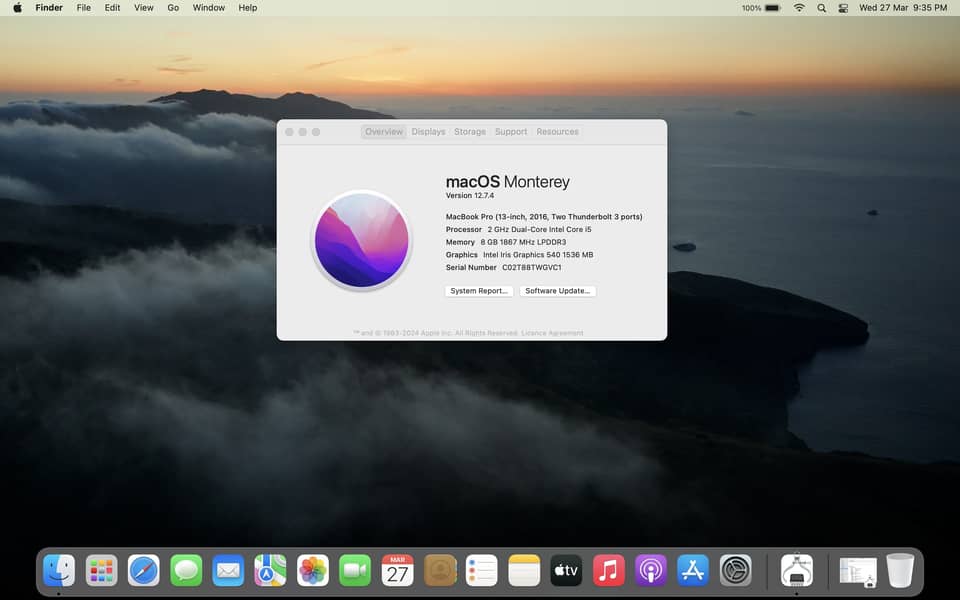This screenshot has height=600, width=960.
Task: Open the Apple TV app
Action: point(566,570)
